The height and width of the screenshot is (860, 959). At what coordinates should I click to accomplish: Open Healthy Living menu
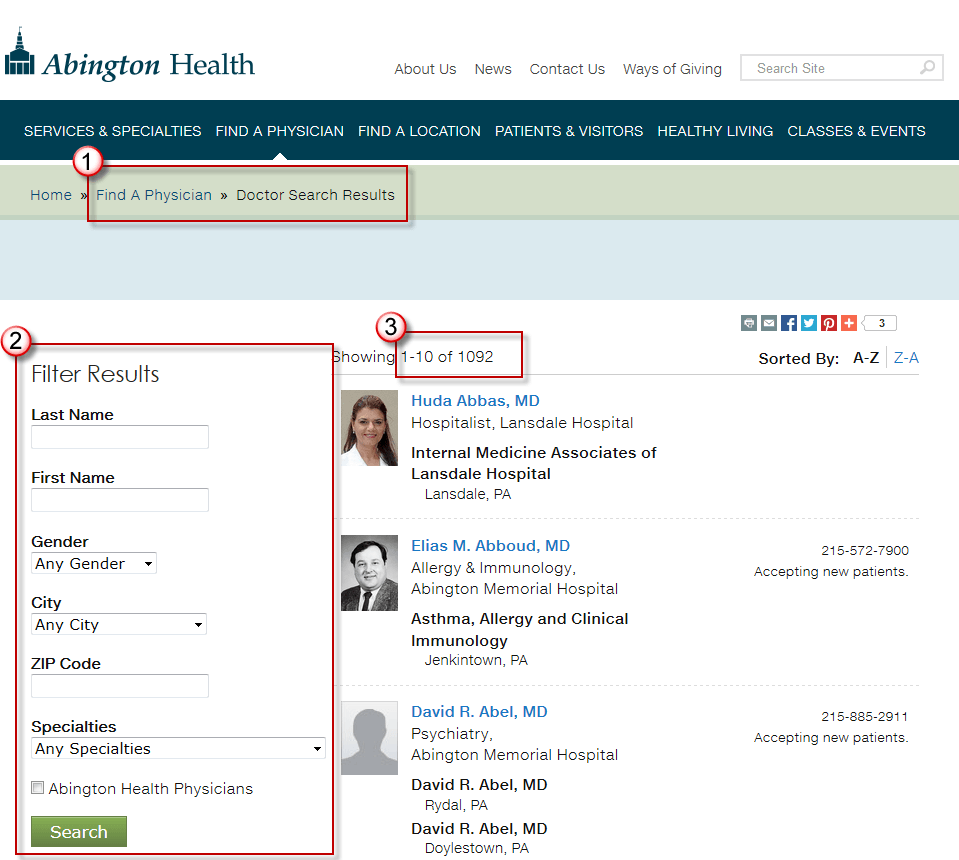[x=715, y=131]
